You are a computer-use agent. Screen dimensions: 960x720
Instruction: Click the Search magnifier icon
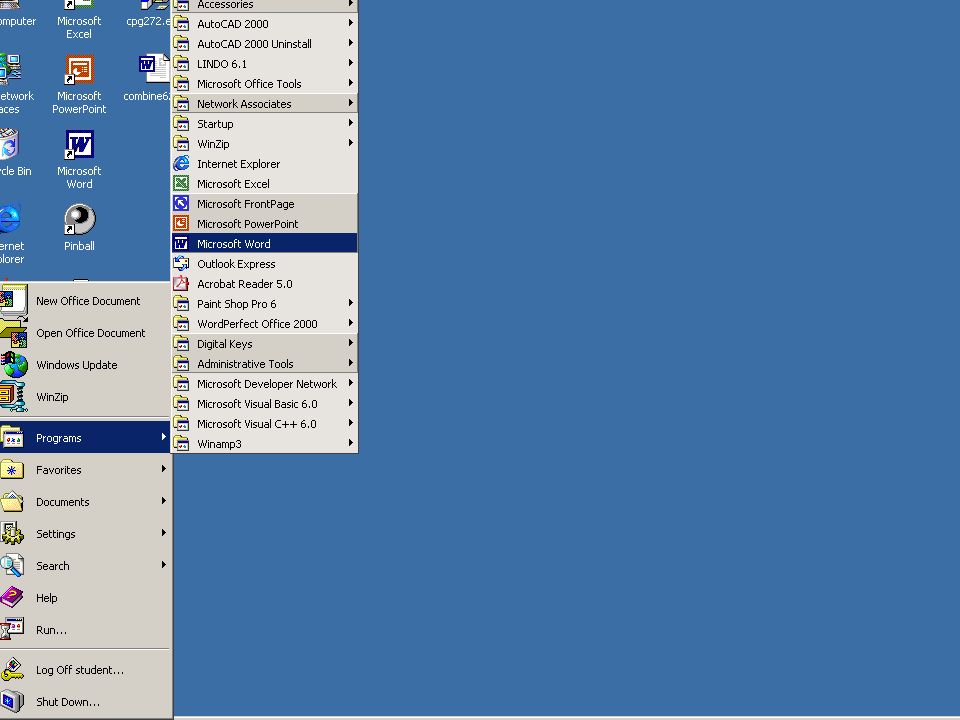(12, 566)
